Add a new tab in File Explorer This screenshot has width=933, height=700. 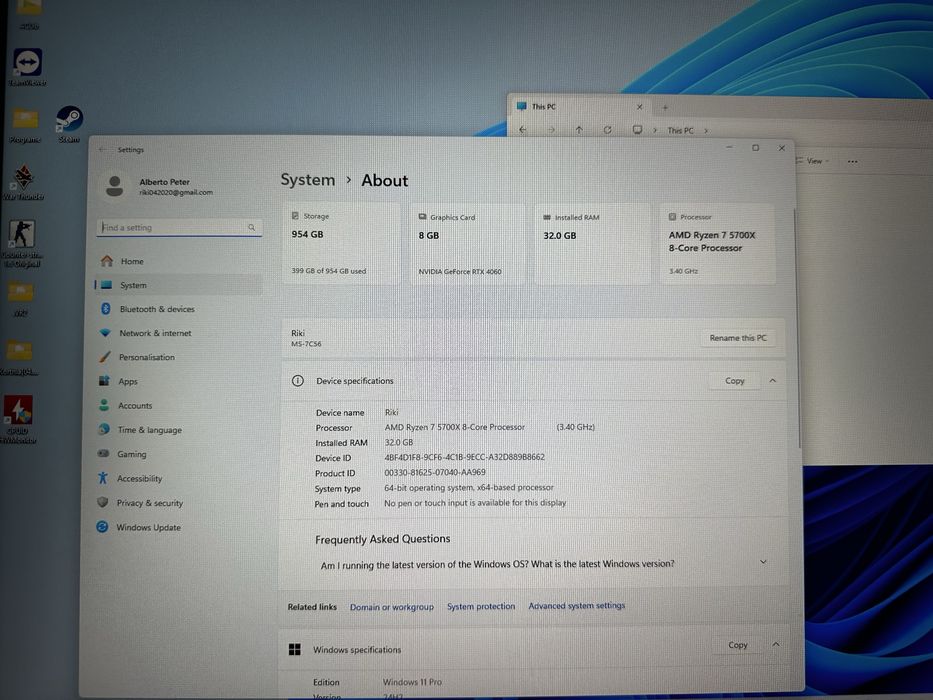[665, 108]
